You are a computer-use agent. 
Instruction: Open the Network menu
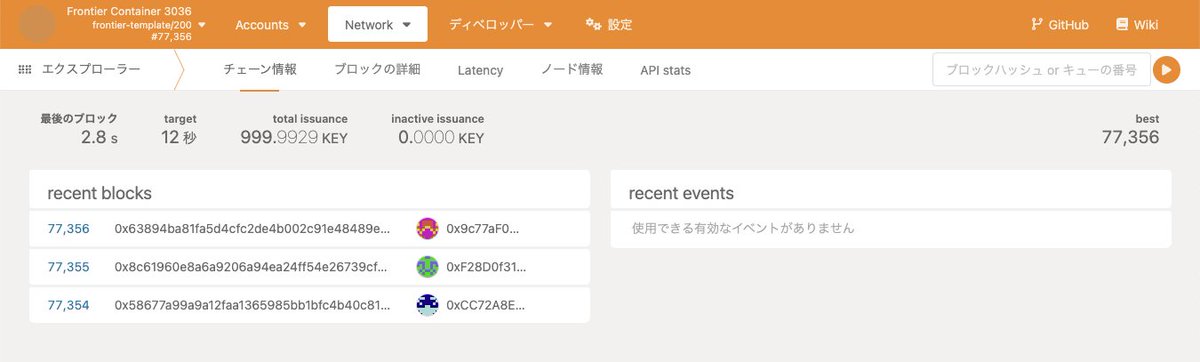(378, 24)
